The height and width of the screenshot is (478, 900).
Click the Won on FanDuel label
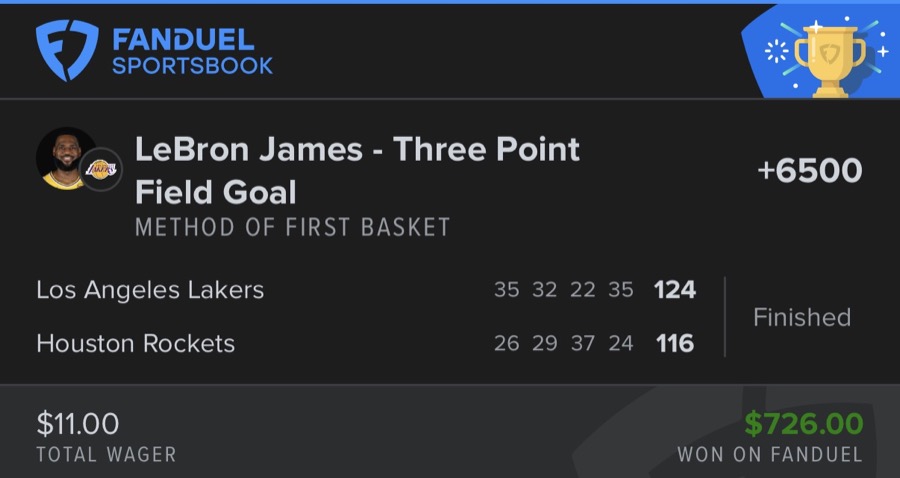769,454
